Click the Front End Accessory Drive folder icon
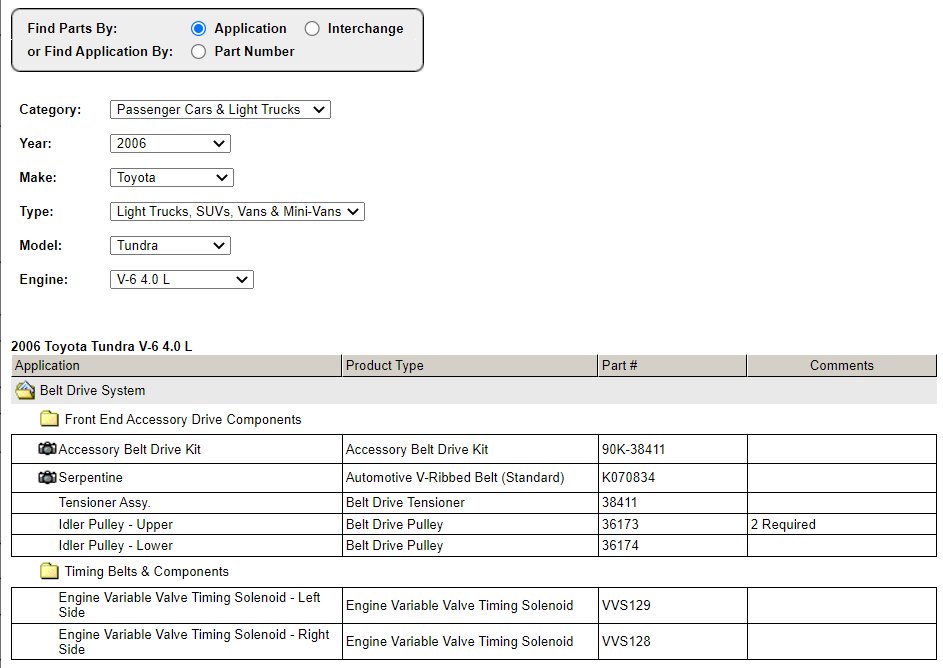Screen dimensions: 943x668 (x=49, y=418)
